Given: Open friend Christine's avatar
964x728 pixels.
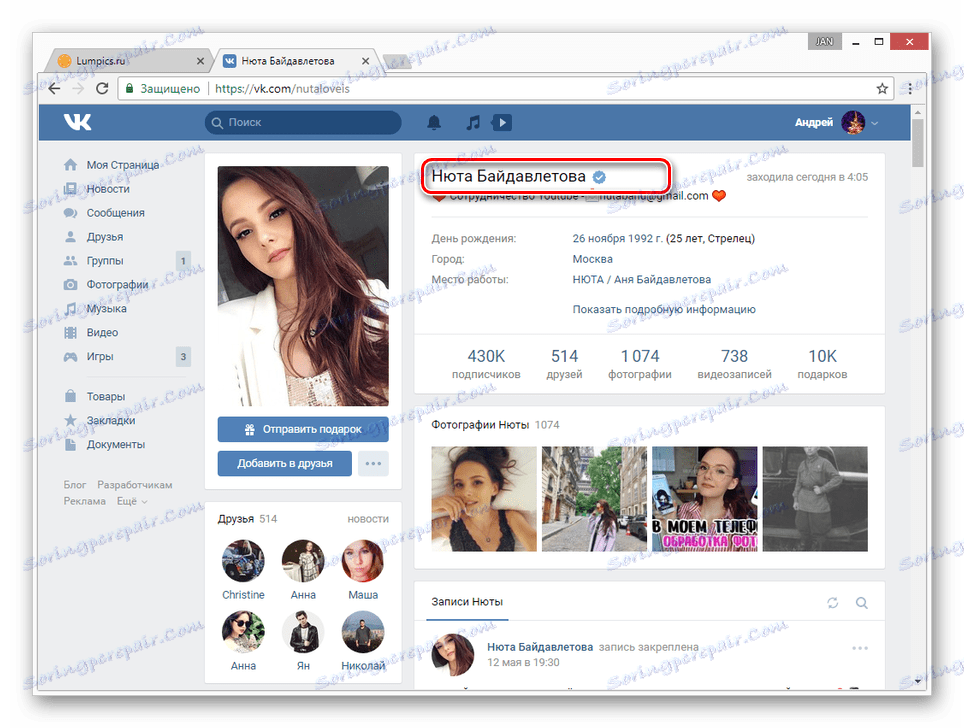Looking at the screenshot, I should pyautogui.click(x=243, y=561).
